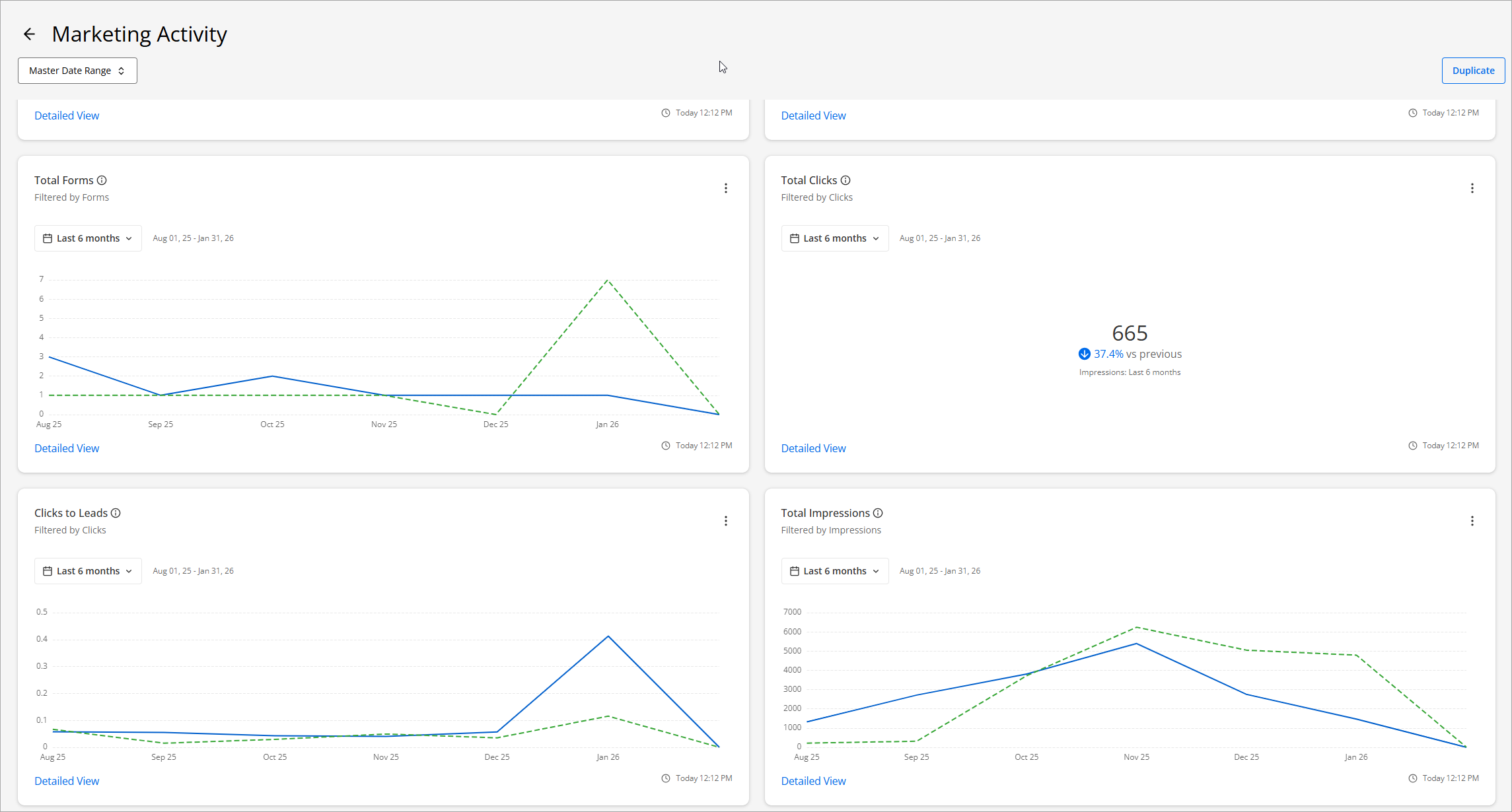Viewport: 1512px width, 812px height.
Task: Click the info icon beside Clicks to Leads
Action: click(116, 513)
